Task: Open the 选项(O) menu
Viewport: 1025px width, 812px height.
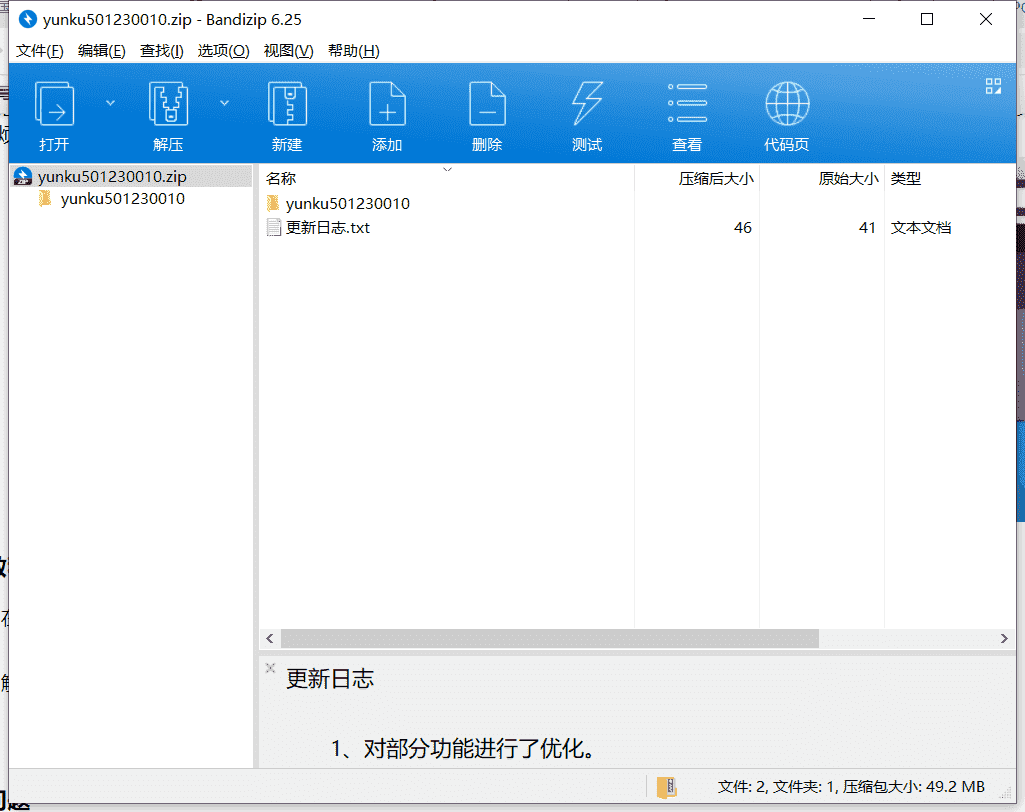Action: (x=224, y=51)
